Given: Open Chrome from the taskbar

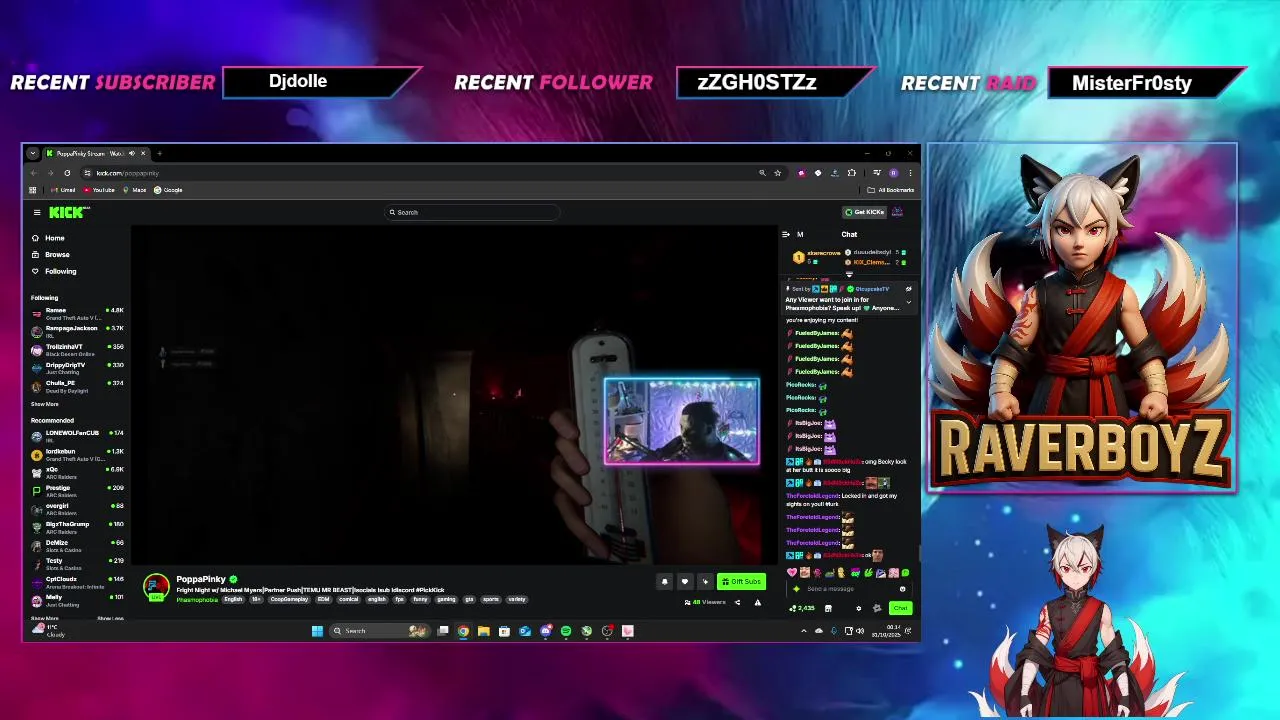Looking at the screenshot, I should point(463,631).
